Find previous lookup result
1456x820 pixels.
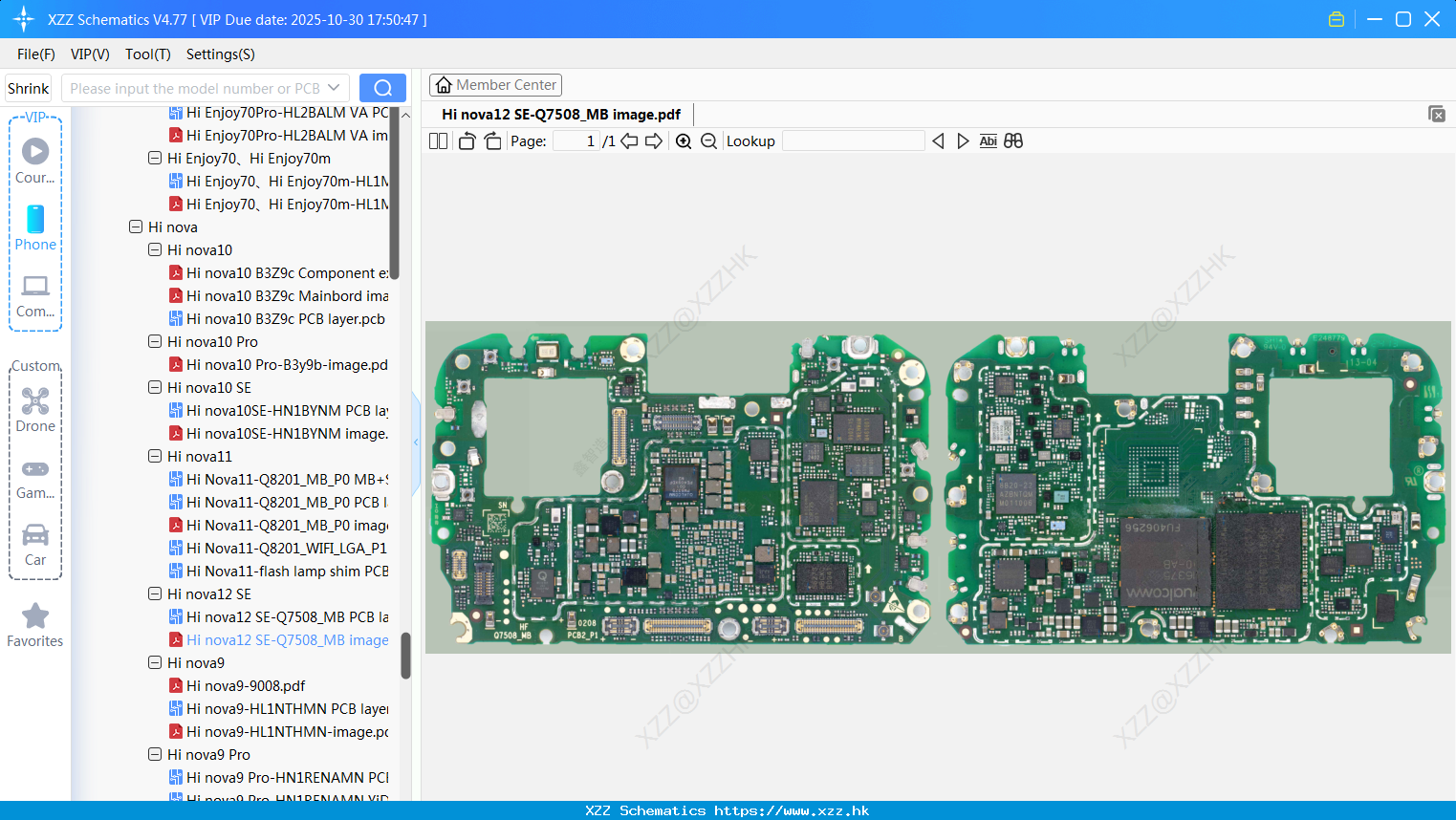(938, 140)
